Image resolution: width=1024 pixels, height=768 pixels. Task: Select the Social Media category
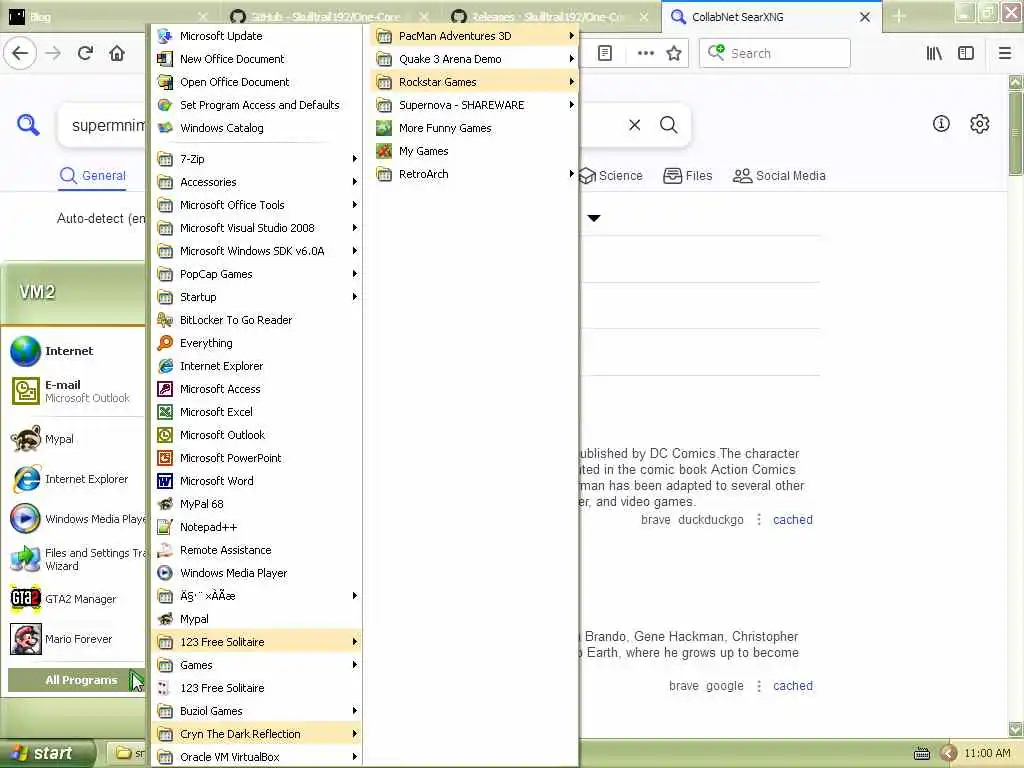[x=779, y=176]
